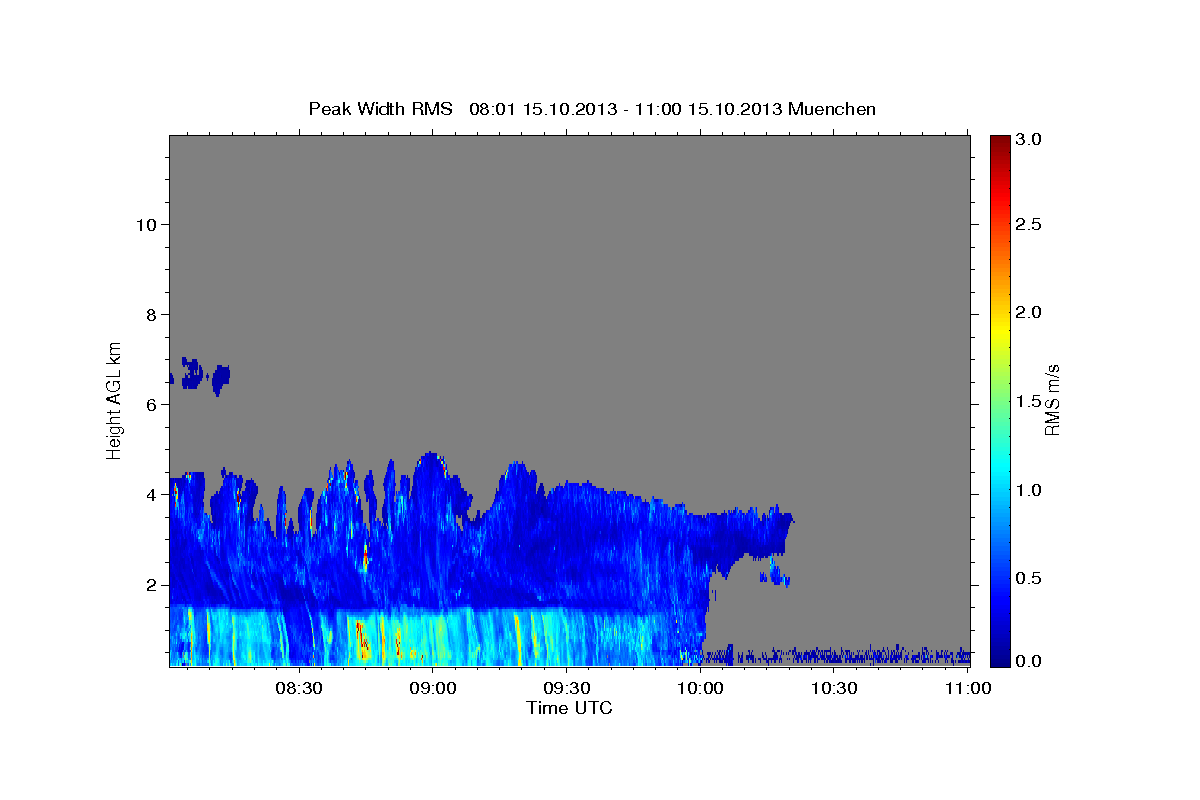Screen dimensions: 1200x800
Task: Click the height tick label 6
Action: 149,404
